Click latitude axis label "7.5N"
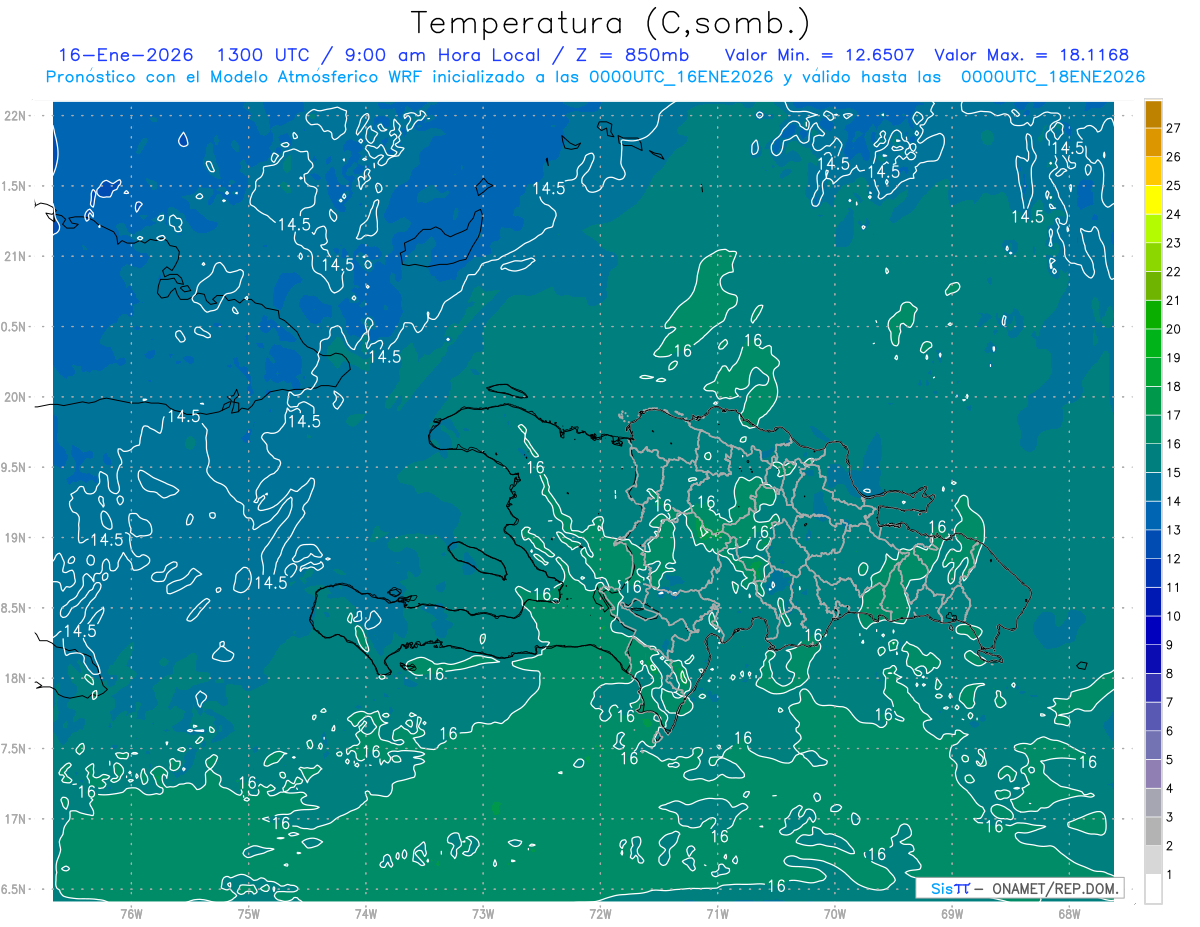Screen dimensions: 1200x927 [x=14, y=748]
